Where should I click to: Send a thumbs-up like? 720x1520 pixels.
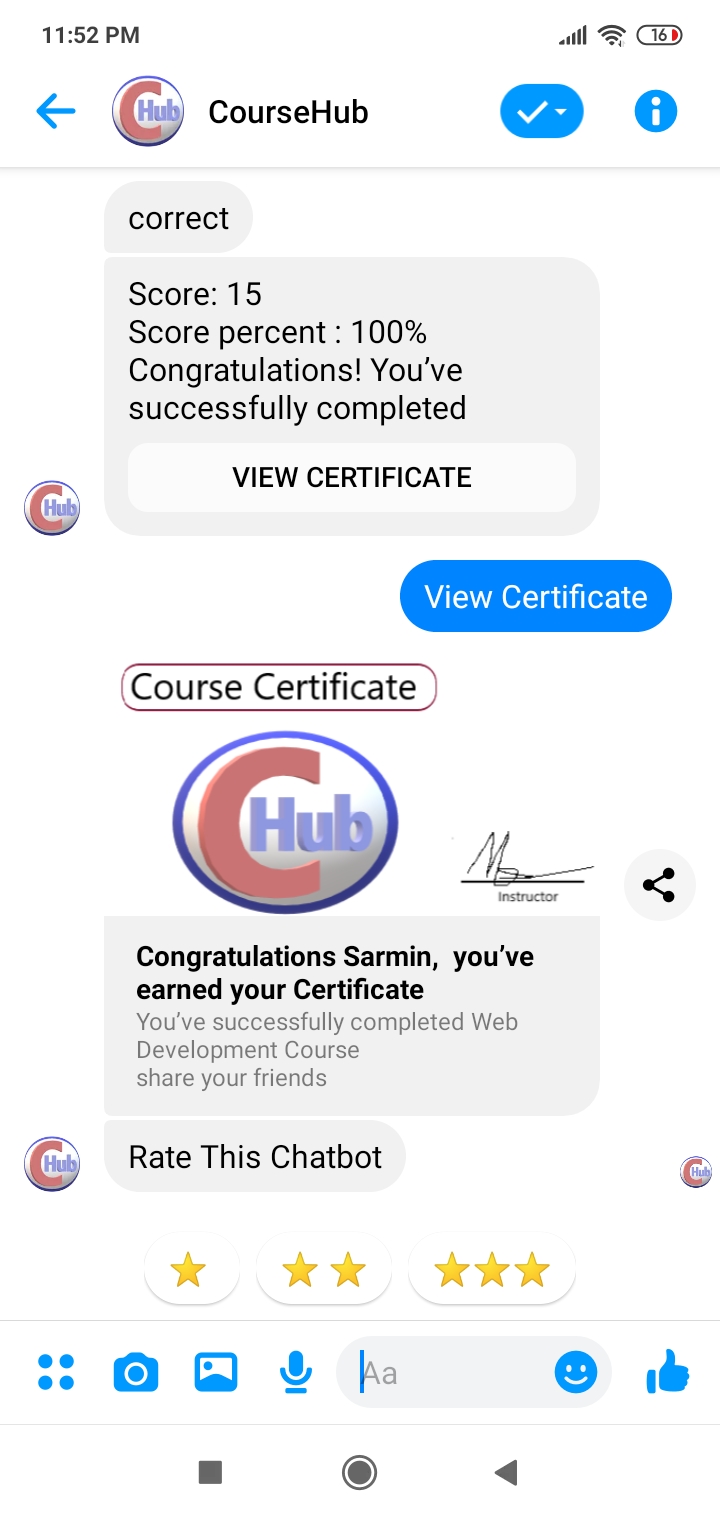coord(668,1372)
